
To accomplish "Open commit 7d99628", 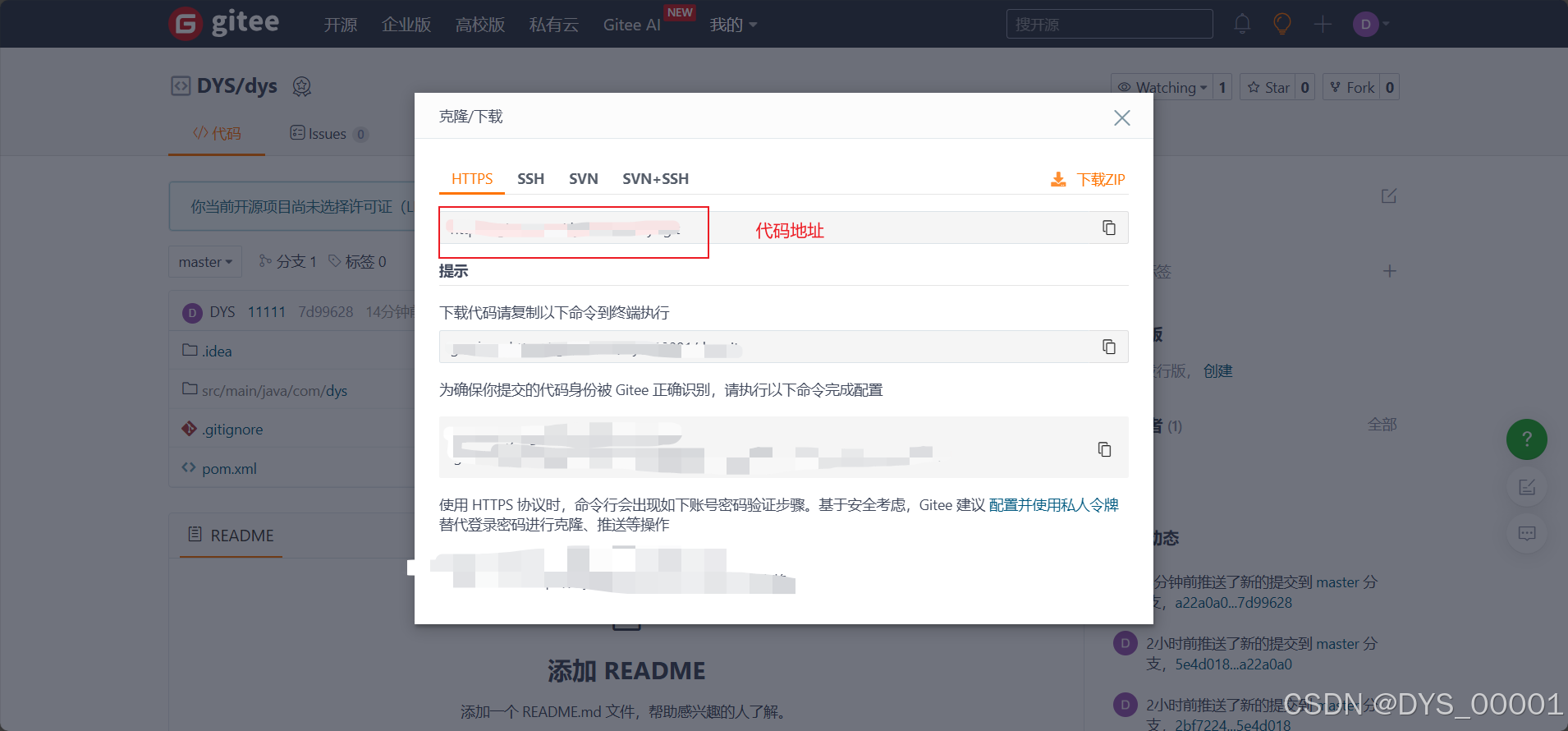I will (x=325, y=312).
